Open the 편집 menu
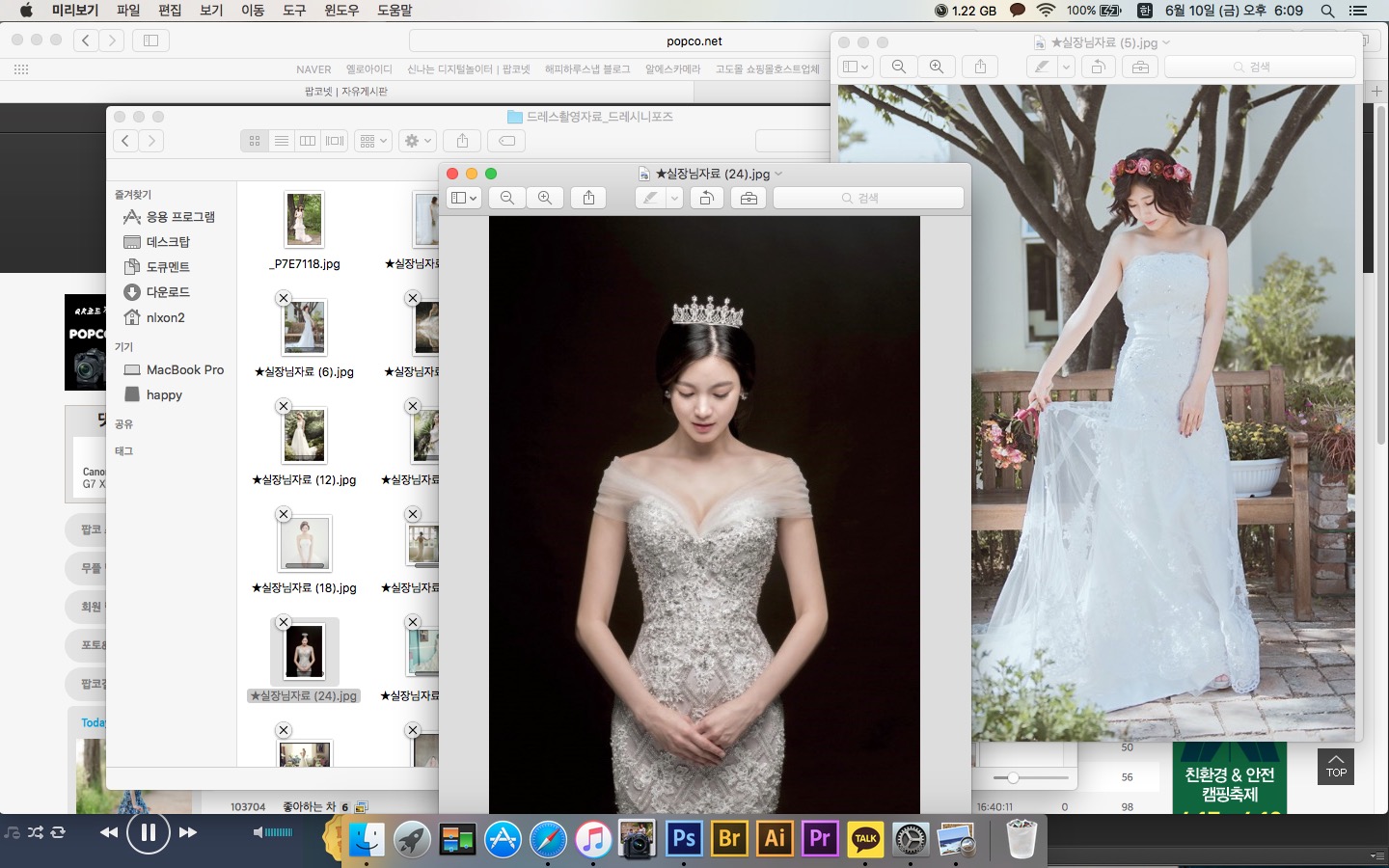This screenshot has width=1389, height=868. [170, 11]
